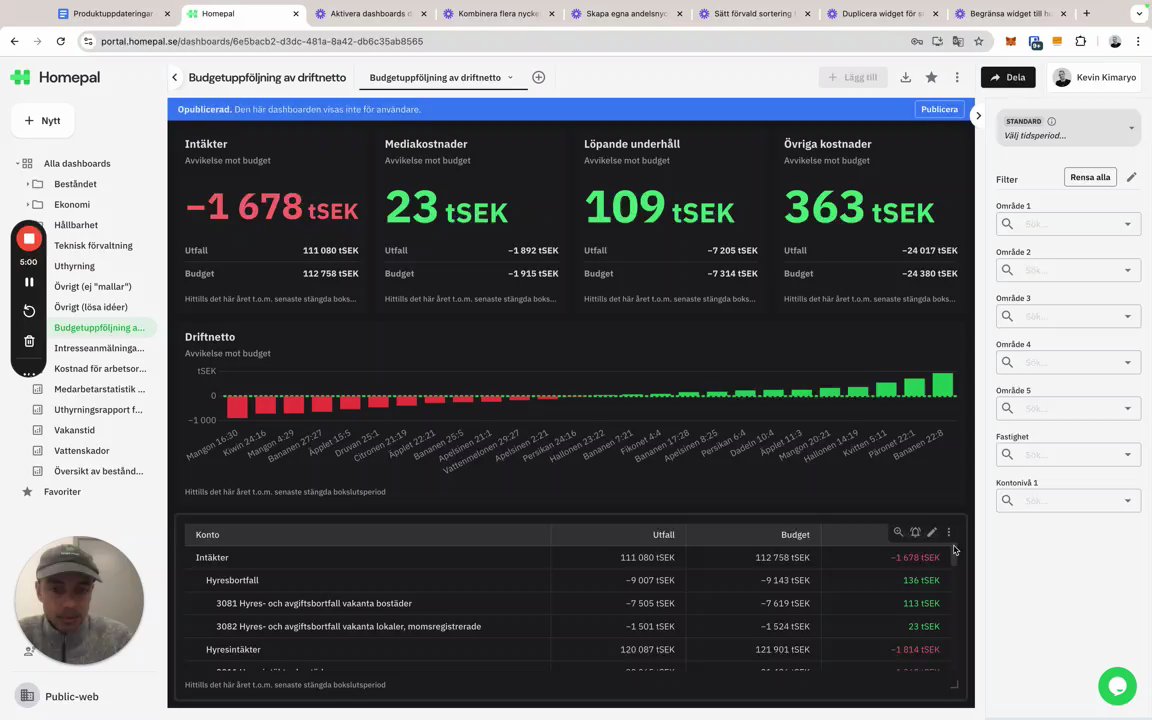The height and width of the screenshot is (720, 1152).
Task: Add a new dashboard tab with plus icon
Action: (x=539, y=77)
